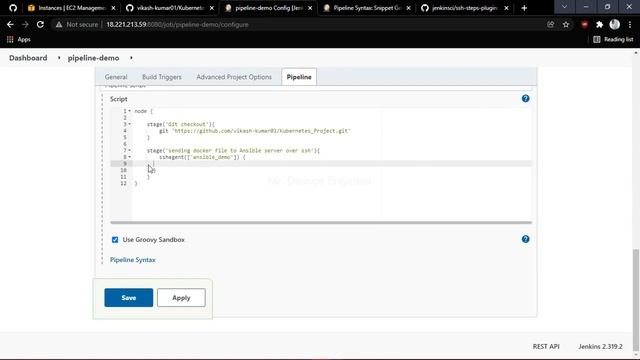
Task: Close the vikash-kumar01 Kubernetes tab
Action: (x=211, y=8)
